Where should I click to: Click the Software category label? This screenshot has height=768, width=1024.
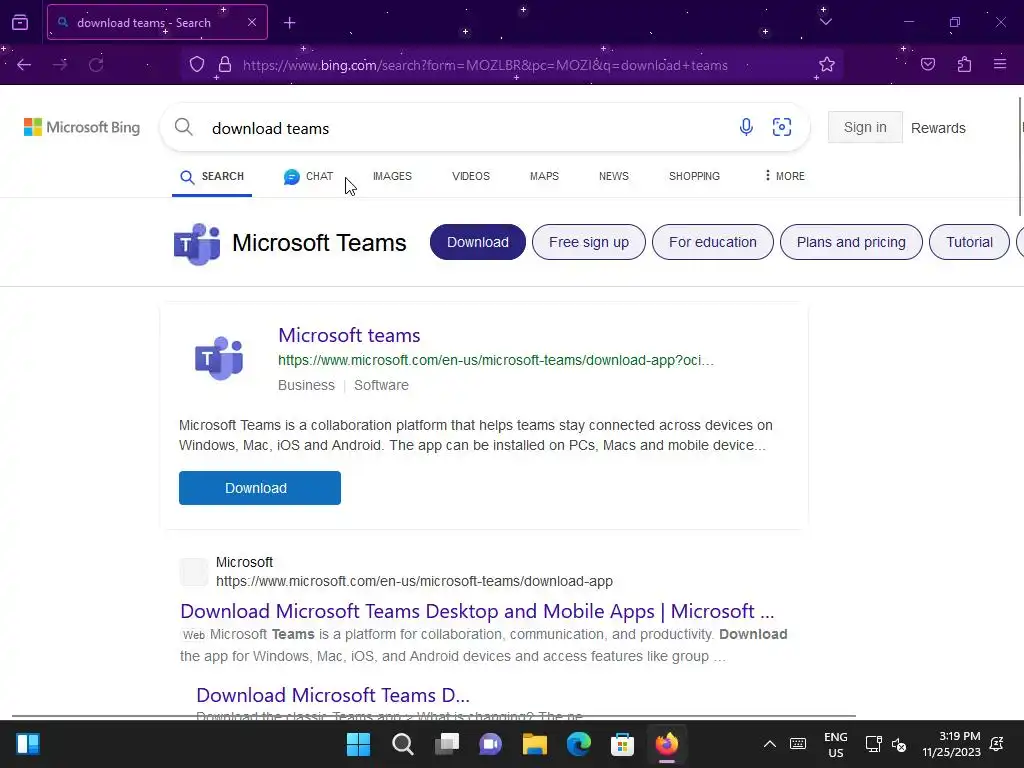[x=381, y=385]
